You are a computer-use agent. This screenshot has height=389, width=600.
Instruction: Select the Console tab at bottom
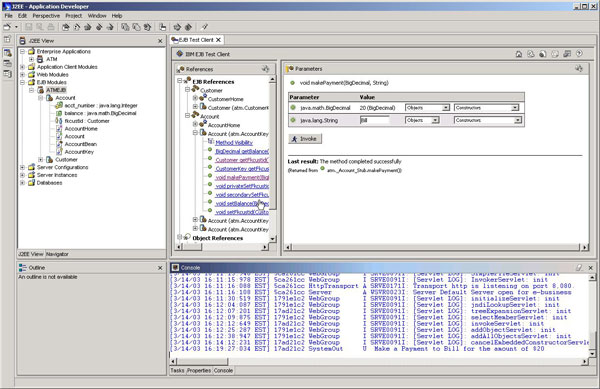click(x=223, y=371)
